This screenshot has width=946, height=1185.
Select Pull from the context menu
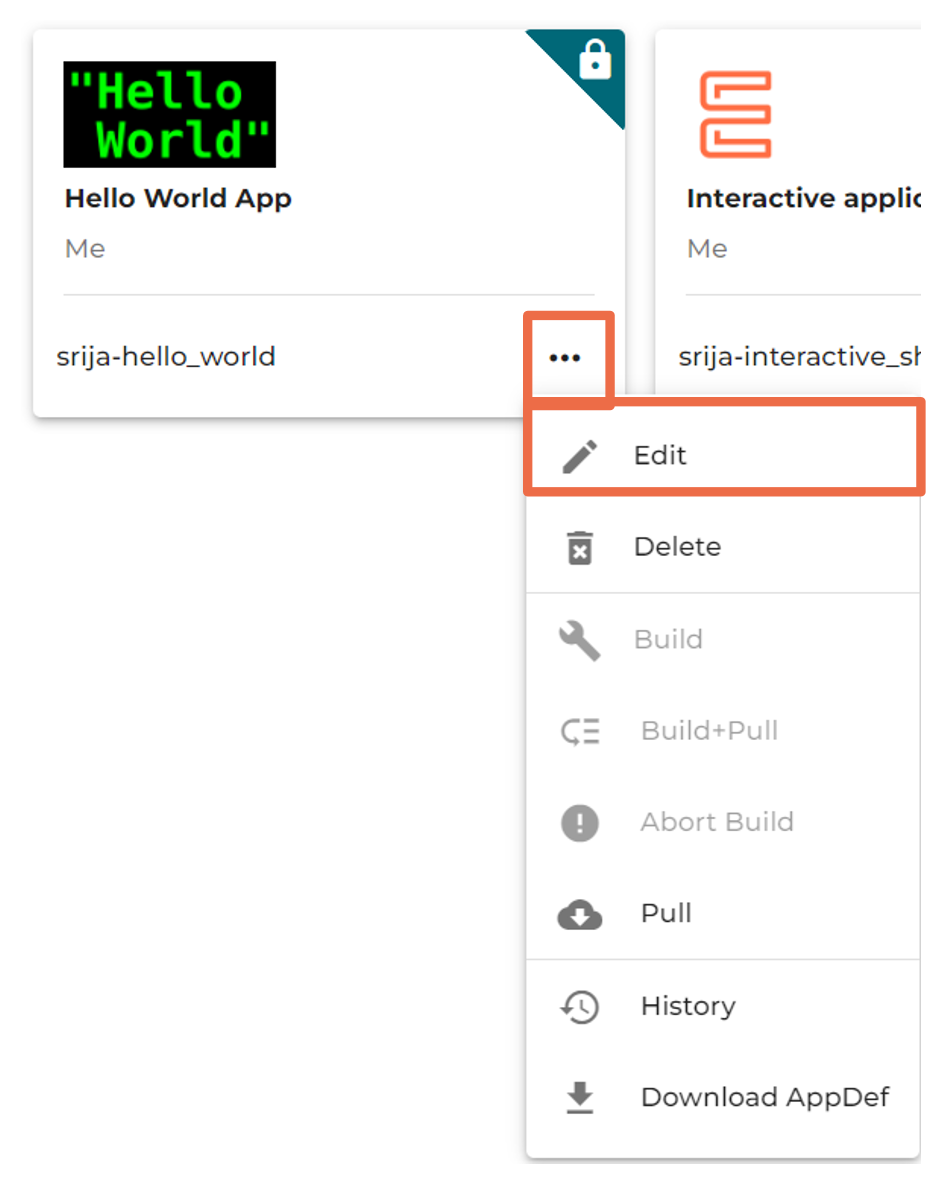(723, 914)
